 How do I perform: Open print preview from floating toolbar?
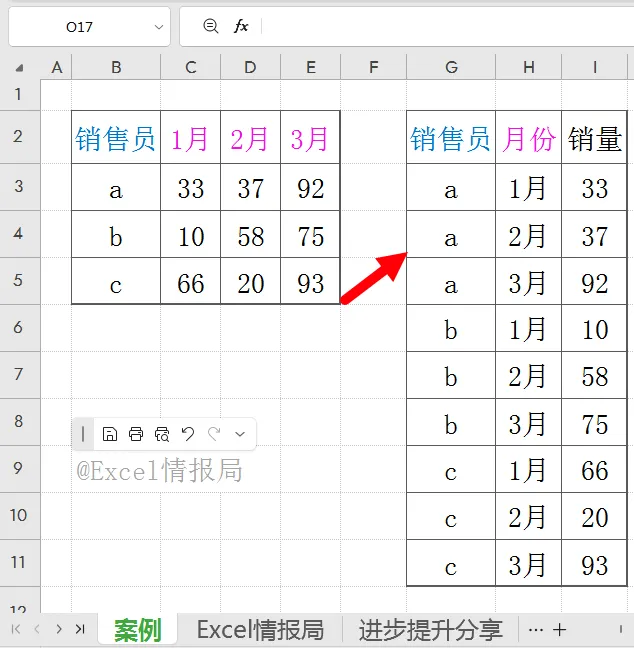pos(162,434)
